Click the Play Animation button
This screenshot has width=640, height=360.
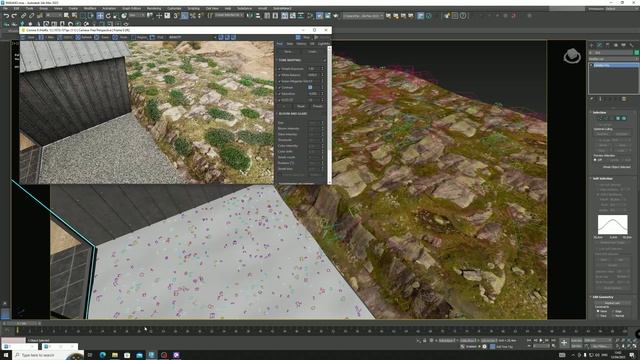click(x=541, y=340)
